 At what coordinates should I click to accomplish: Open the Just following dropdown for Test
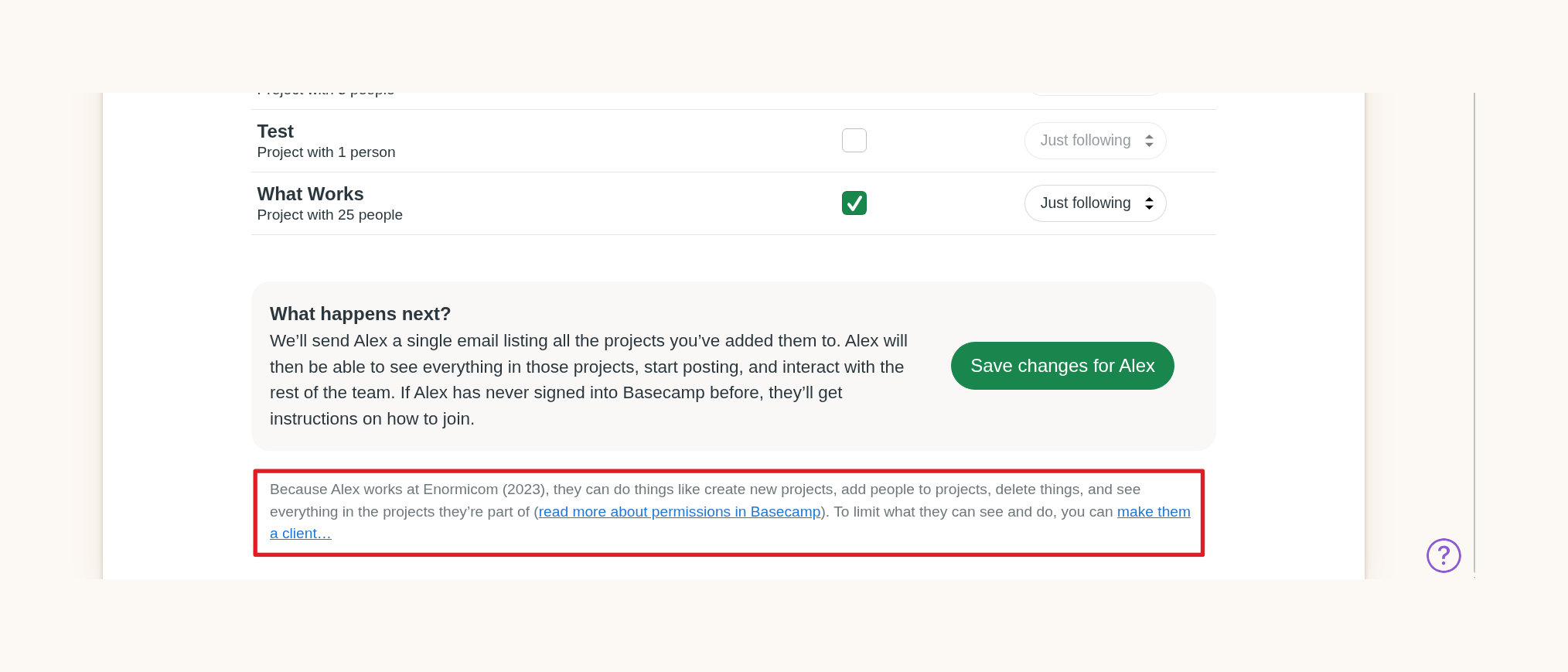point(1094,140)
